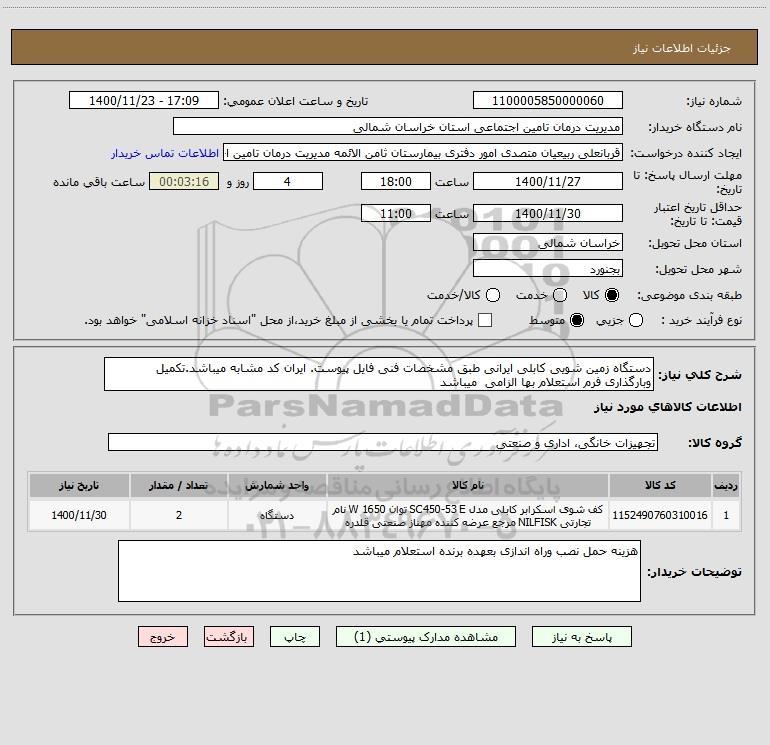Click the product name cell with SC450-53 E
This screenshot has height=745, width=770.
pos(468,515)
